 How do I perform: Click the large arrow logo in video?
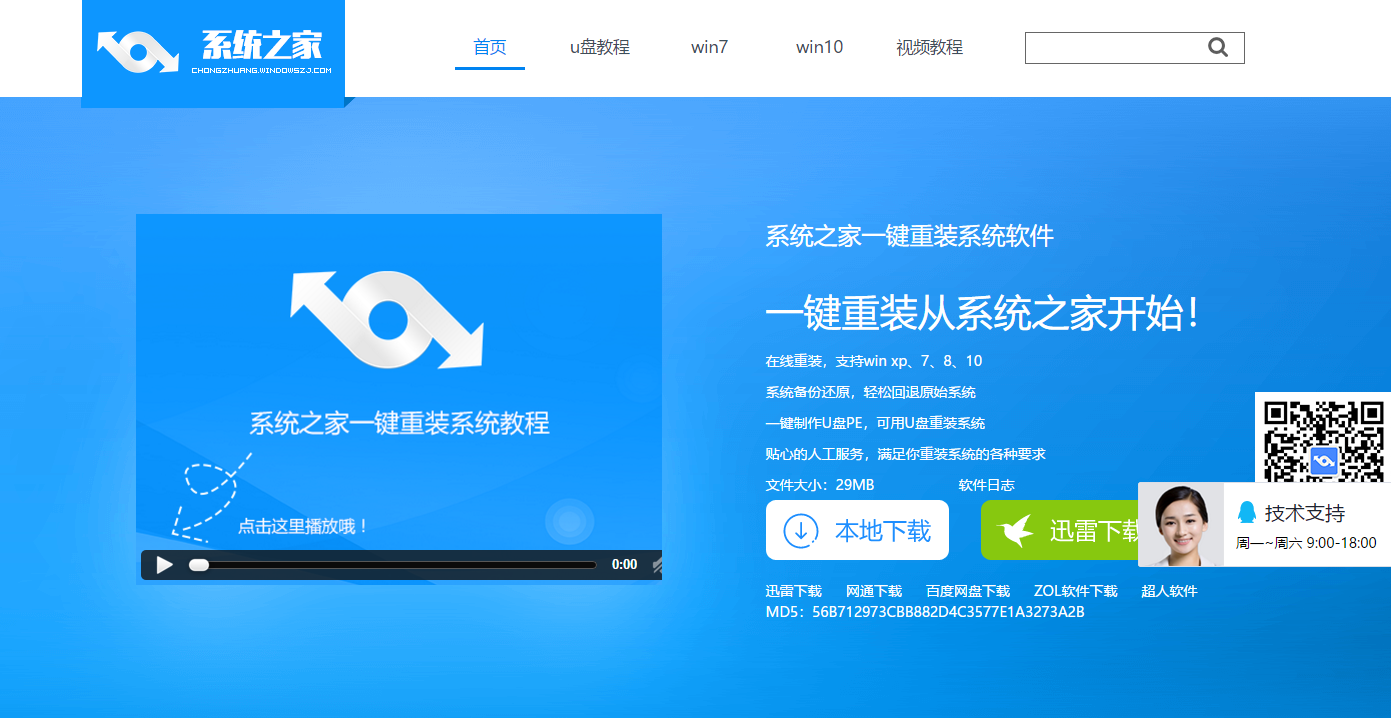tap(387, 319)
